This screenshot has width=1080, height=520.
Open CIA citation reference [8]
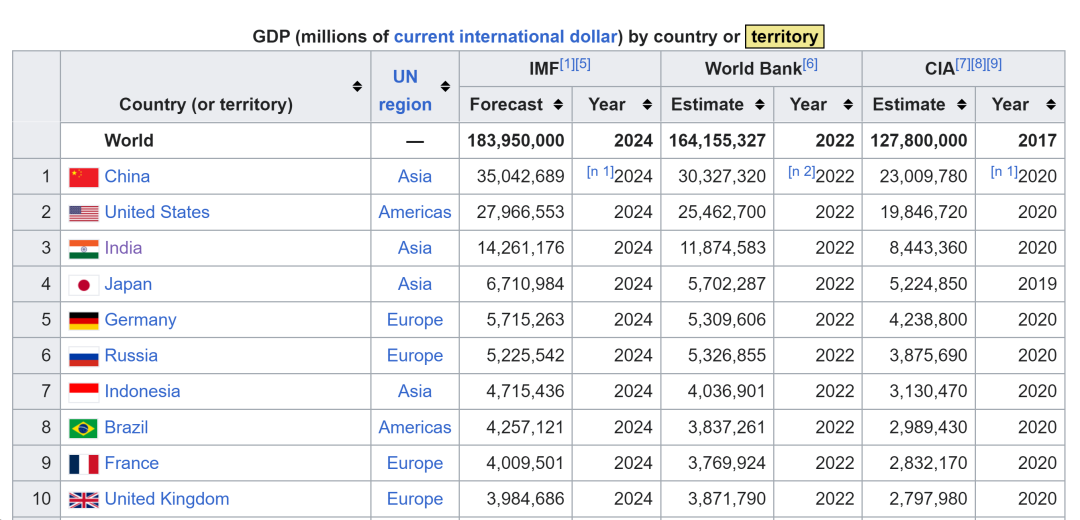click(x=978, y=64)
